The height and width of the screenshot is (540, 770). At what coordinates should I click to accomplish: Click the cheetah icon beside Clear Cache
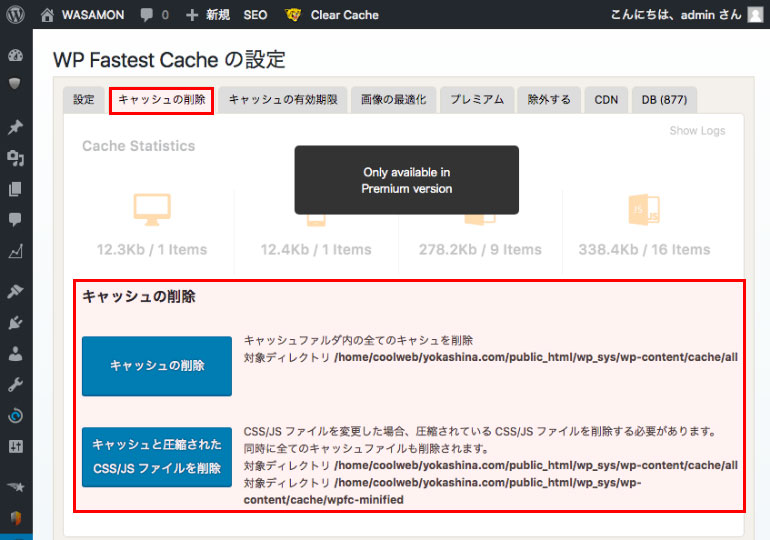pyautogui.click(x=293, y=15)
